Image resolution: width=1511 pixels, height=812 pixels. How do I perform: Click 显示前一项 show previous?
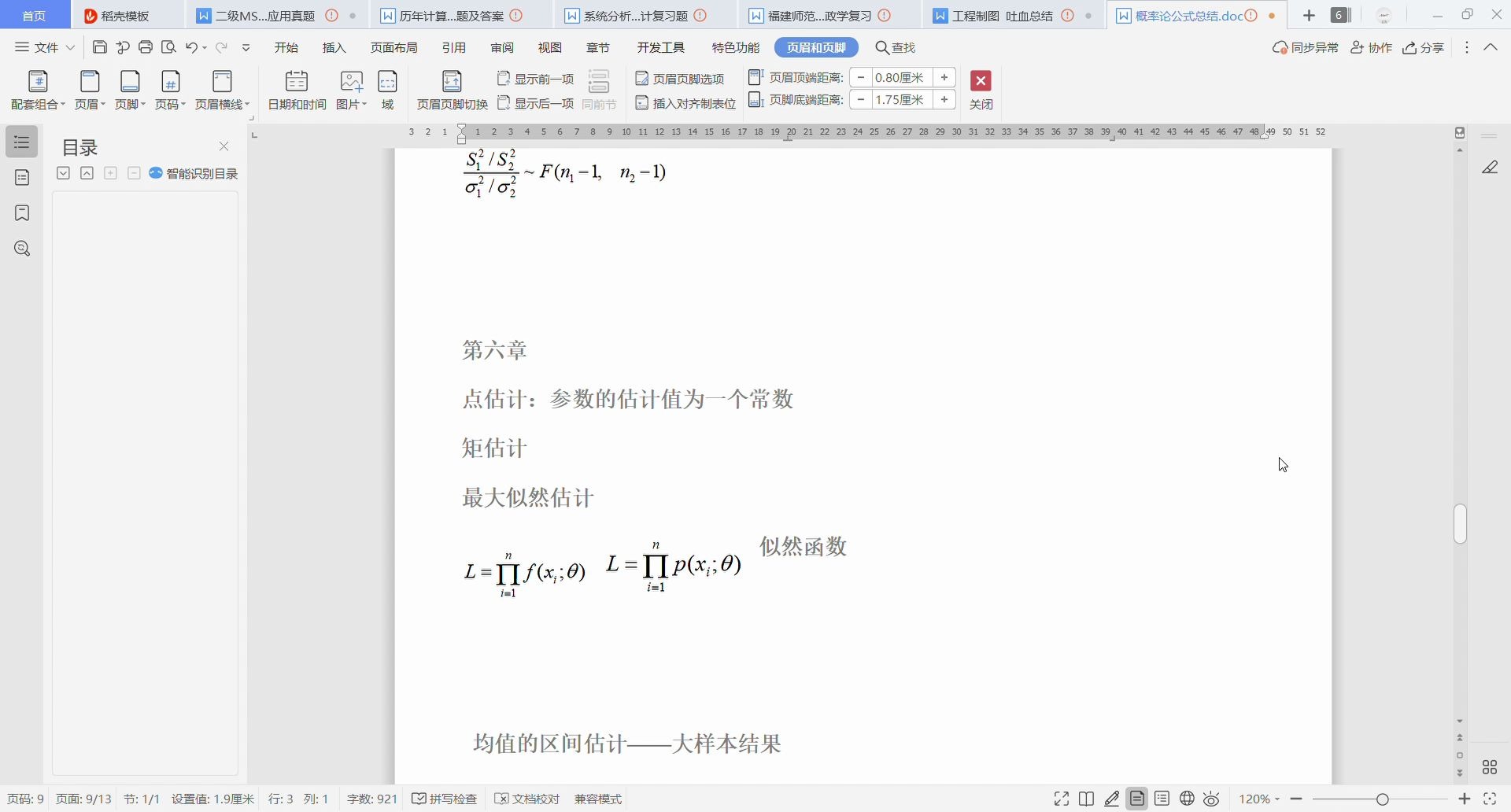coord(536,79)
